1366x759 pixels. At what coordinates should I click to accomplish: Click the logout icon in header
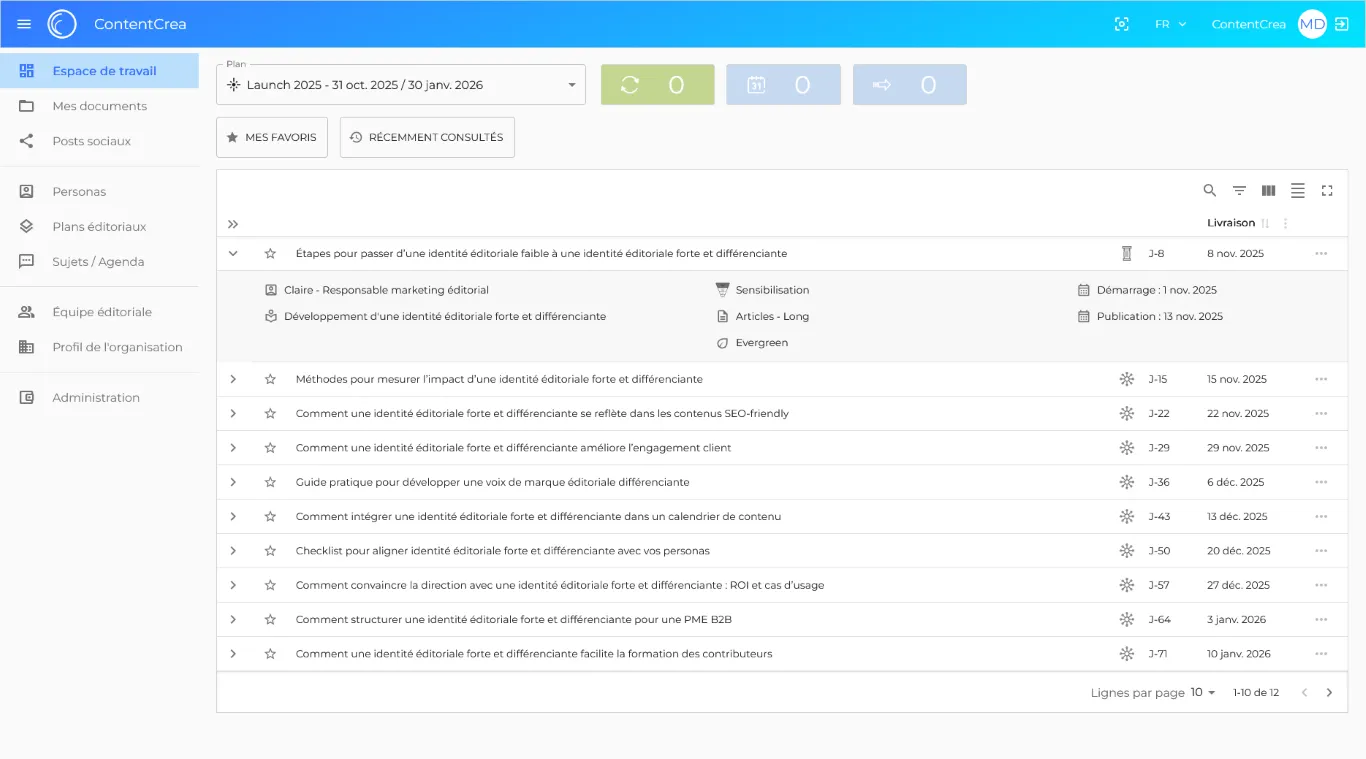[1342, 24]
